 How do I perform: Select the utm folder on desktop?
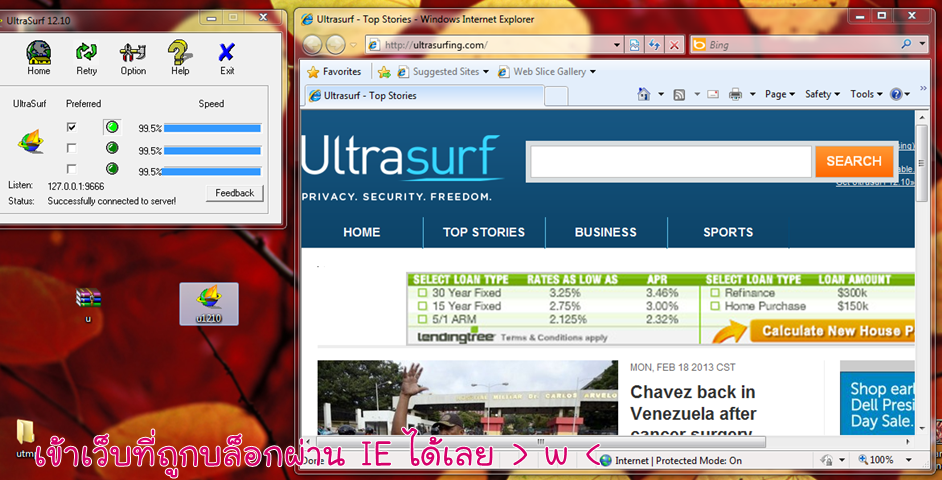(x=25, y=437)
